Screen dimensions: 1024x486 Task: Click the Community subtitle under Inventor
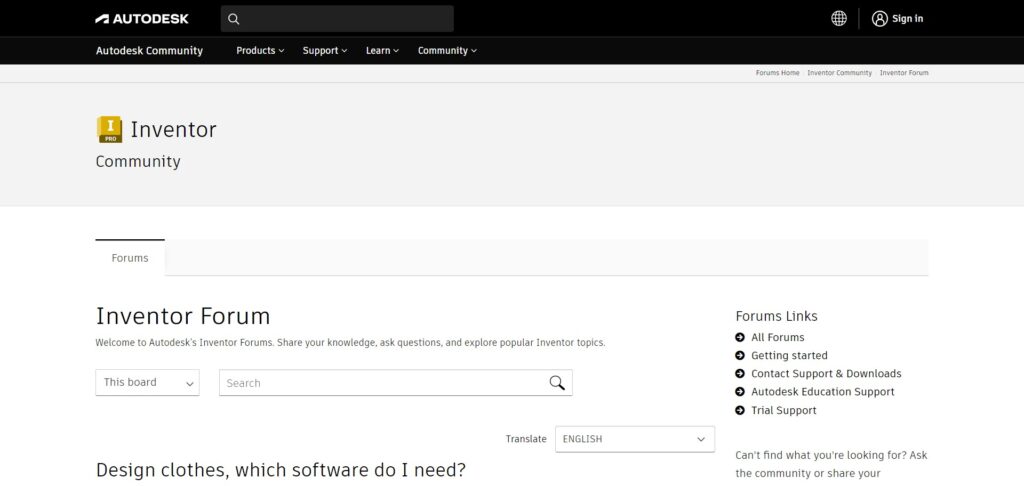[138, 161]
